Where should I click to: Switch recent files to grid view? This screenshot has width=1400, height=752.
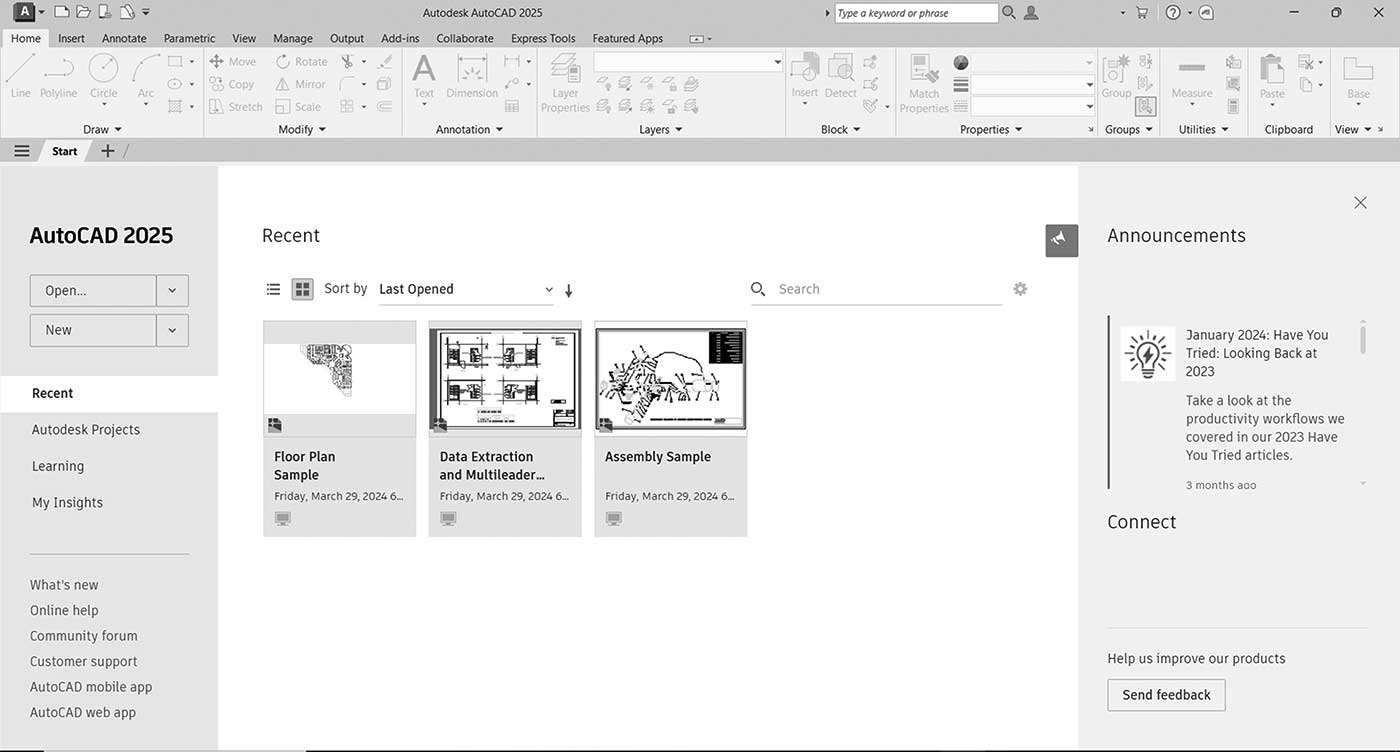(x=302, y=289)
